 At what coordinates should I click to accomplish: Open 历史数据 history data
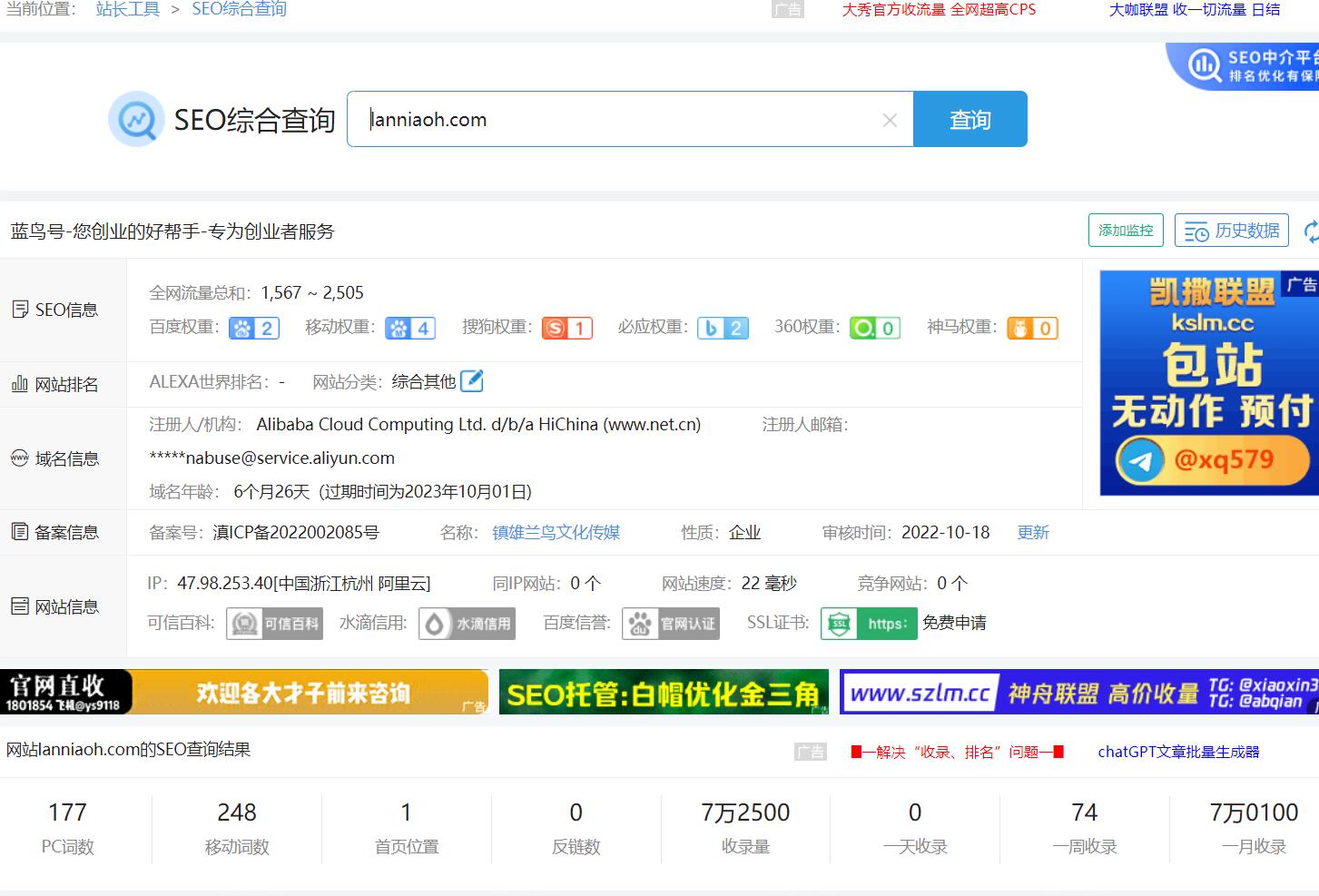point(1232,231)
